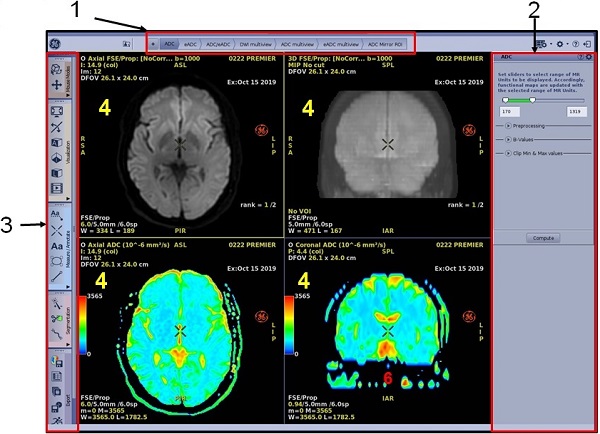
Task: Click the exit icon at top right
Action: [588, 45]
